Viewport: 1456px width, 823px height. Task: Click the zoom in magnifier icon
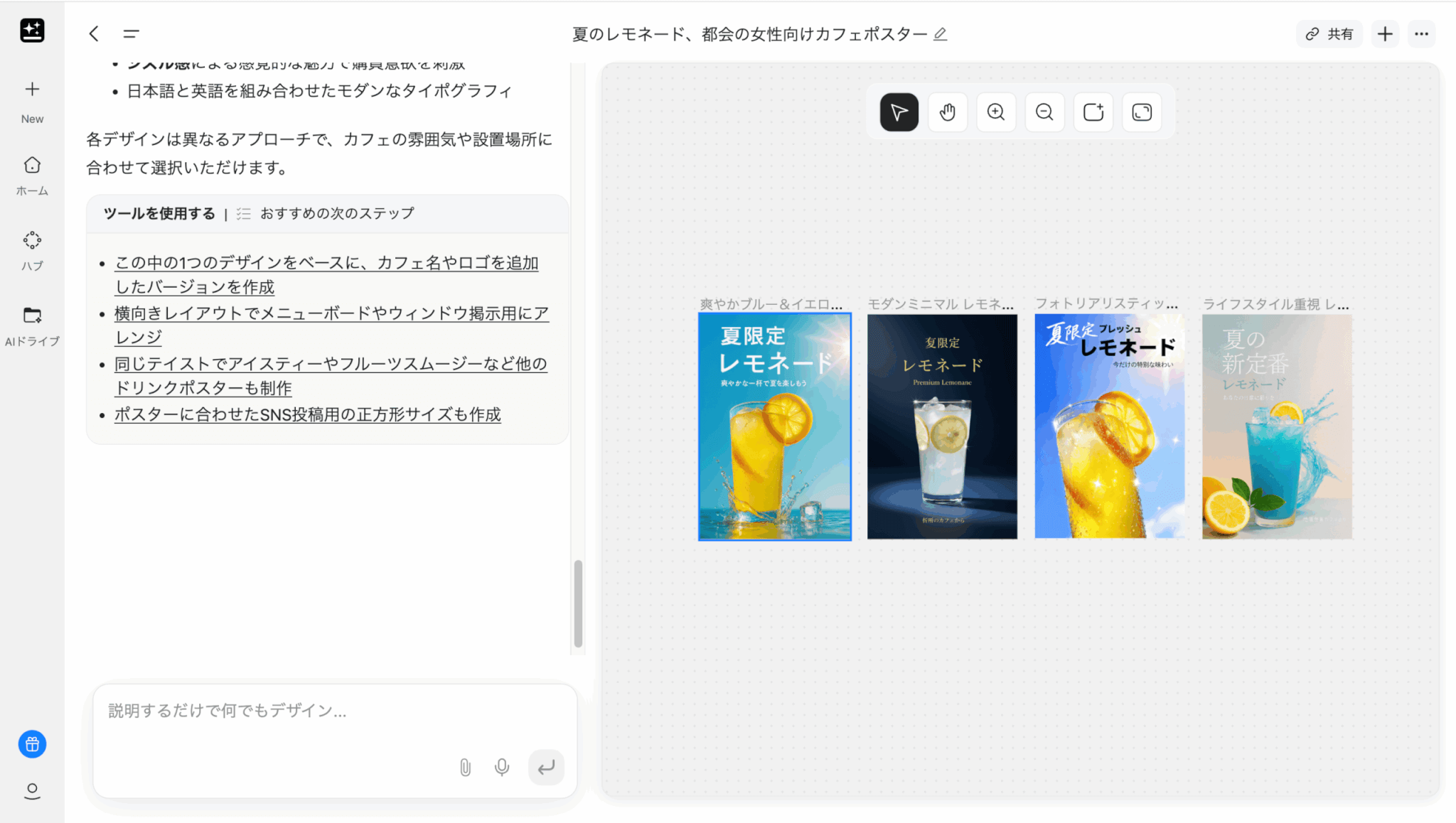pos(995,112)
